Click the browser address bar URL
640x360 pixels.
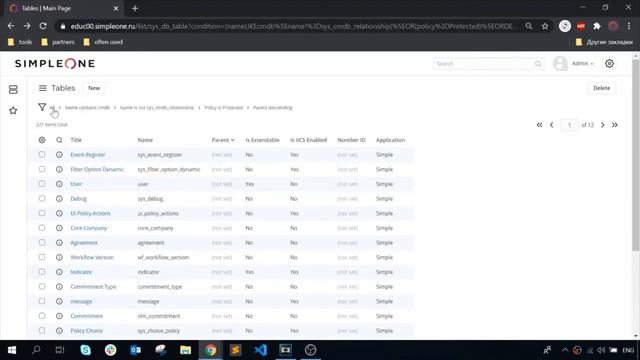293,26
